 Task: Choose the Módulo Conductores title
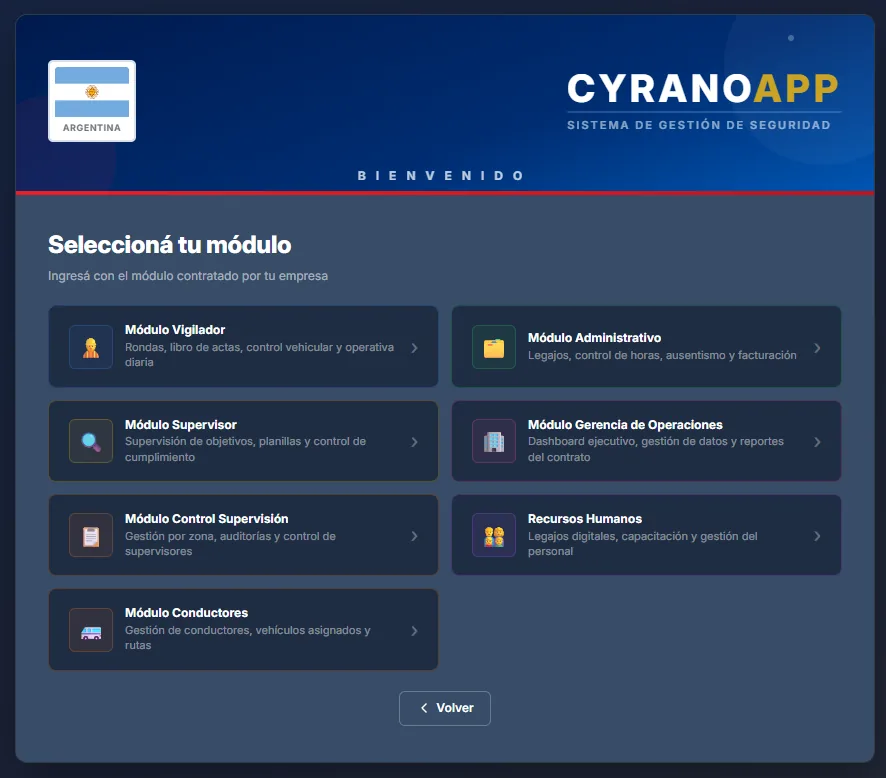(186, 613)
